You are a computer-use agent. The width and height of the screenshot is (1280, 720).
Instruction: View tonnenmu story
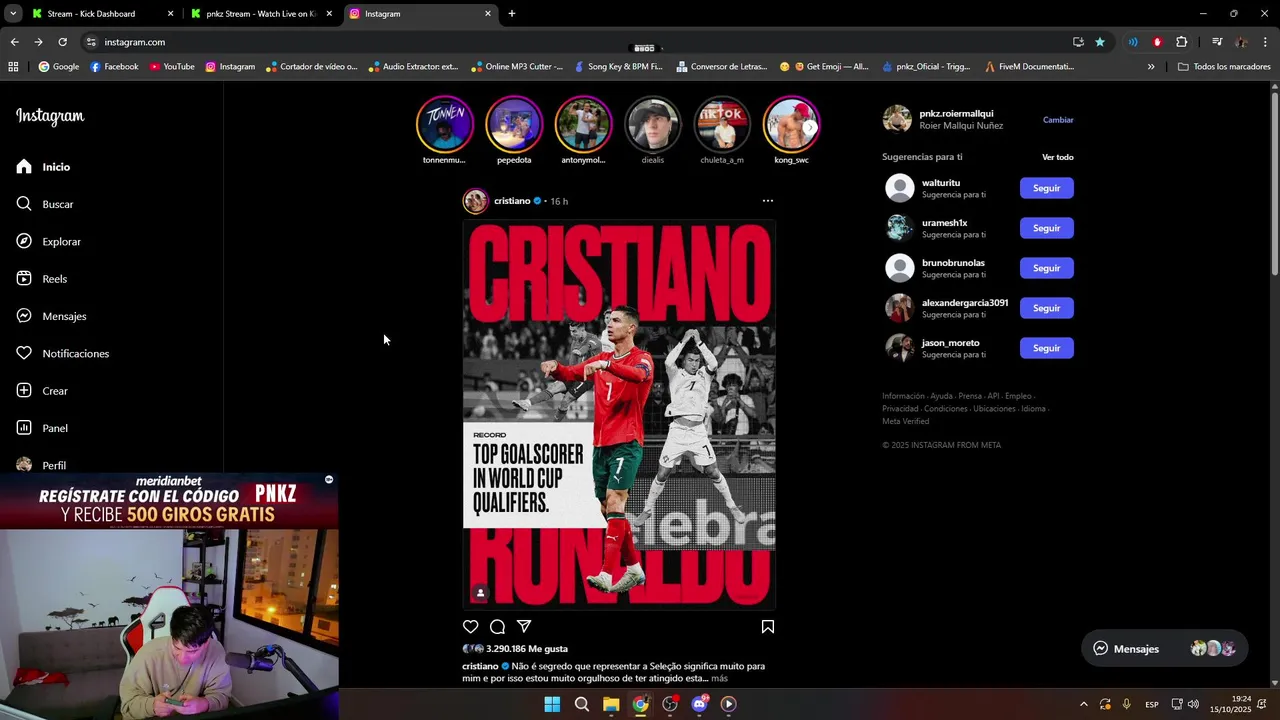coord(444,124)
